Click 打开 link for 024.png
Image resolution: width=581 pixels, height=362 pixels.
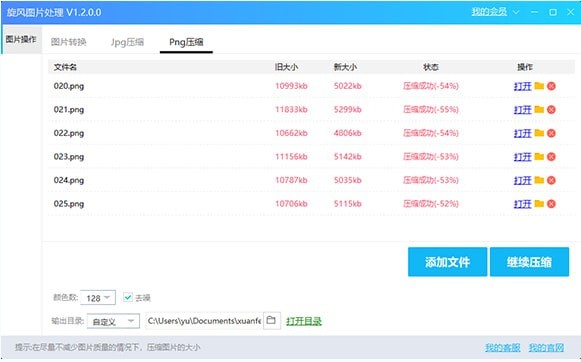[522, 180]
